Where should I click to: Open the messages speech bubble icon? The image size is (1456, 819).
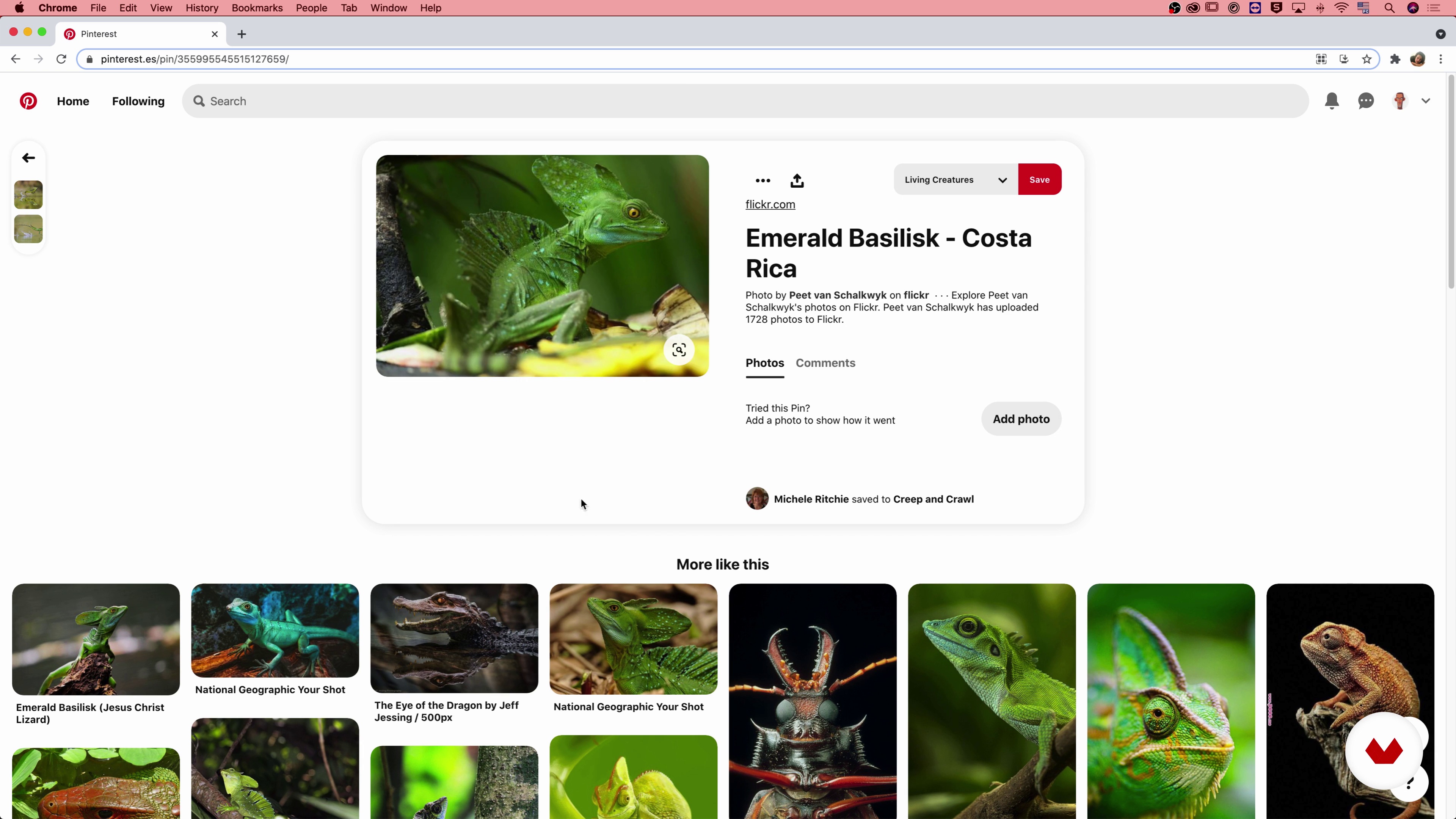(x=1365, y=101)
